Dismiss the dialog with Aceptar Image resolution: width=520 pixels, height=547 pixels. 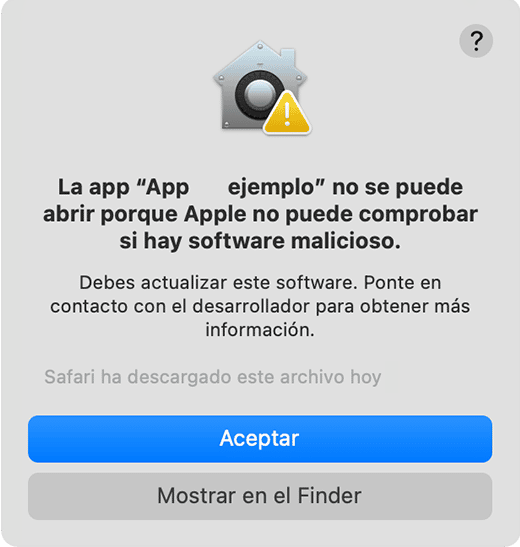[x=260, y=439]
